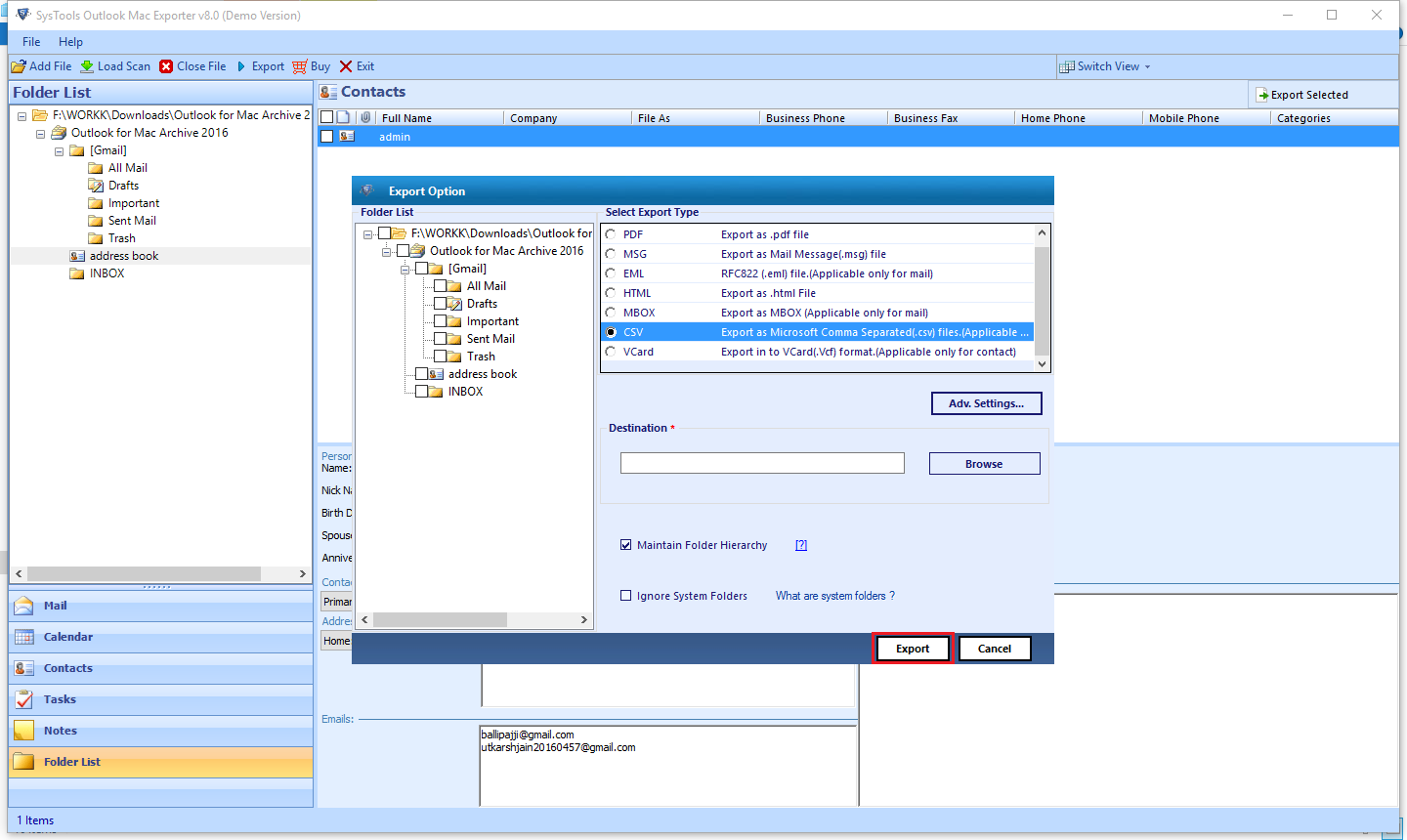The height and width of the screenshot is (840, 1407).
Task: Click the Exit toolbar X icon
Action: pos(346,66)
